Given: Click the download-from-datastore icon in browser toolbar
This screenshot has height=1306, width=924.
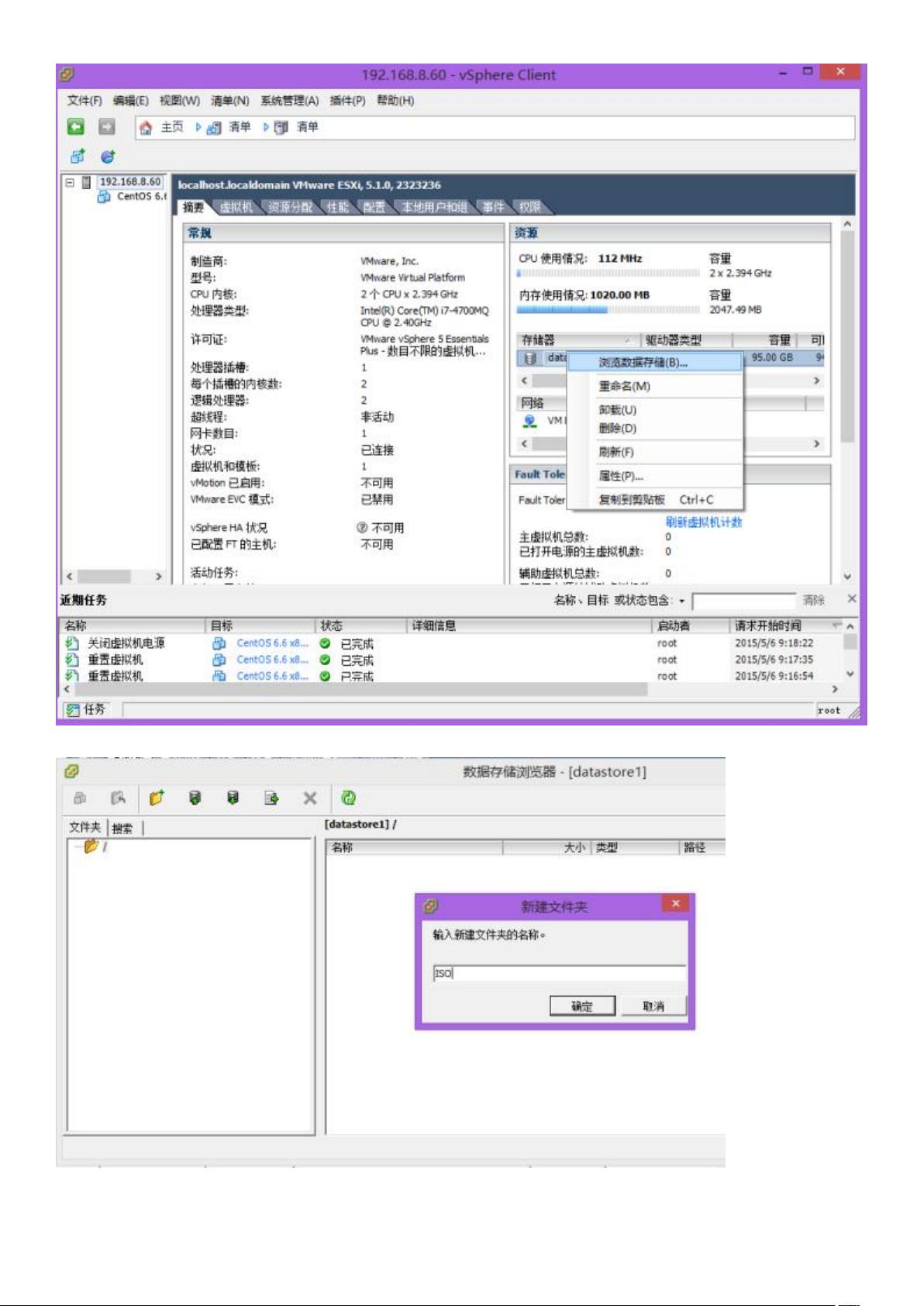Looking at the screenshot, I should point(233,798).
